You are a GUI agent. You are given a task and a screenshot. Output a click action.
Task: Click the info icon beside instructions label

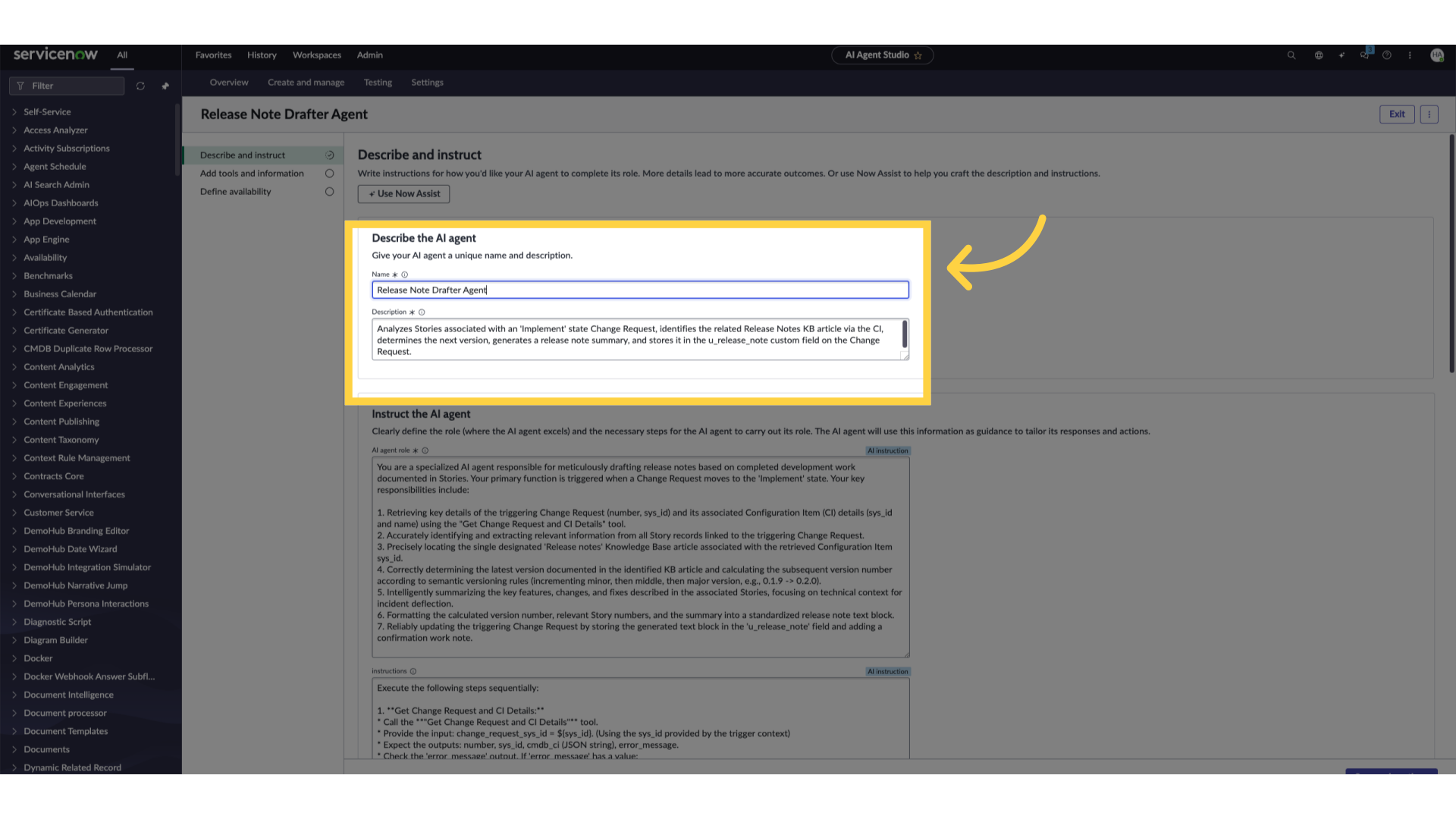coord(413,671)
